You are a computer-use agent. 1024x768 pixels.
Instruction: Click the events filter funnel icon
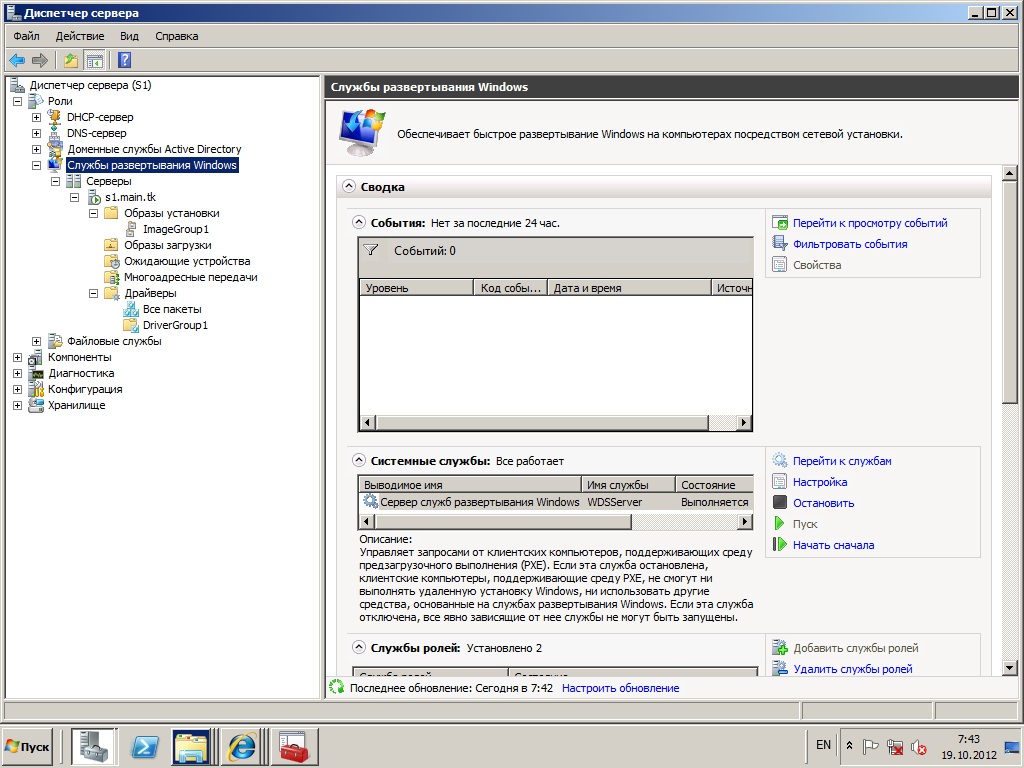(x=371, y=250)
